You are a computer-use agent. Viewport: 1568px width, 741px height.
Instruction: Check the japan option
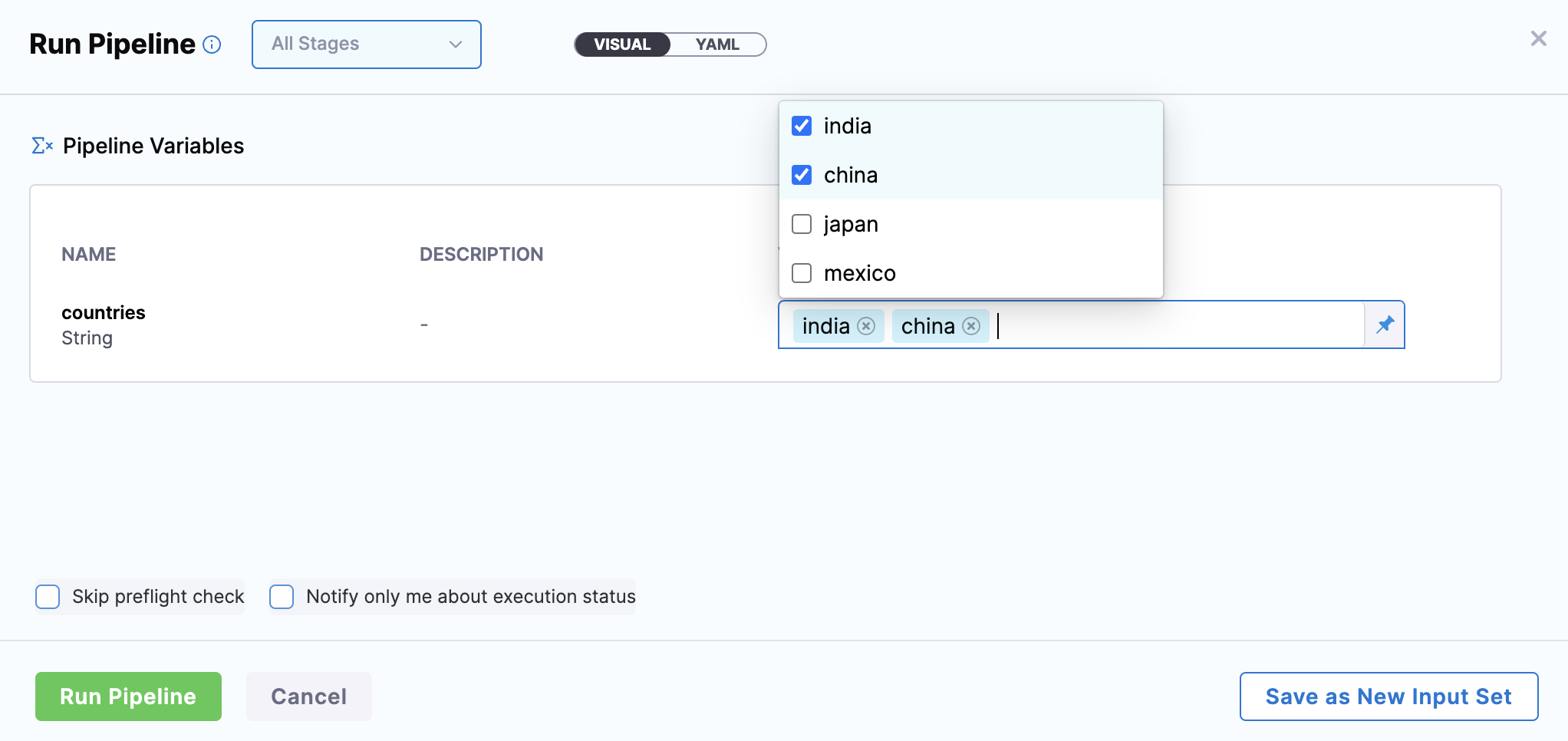[x=802, y=224]
